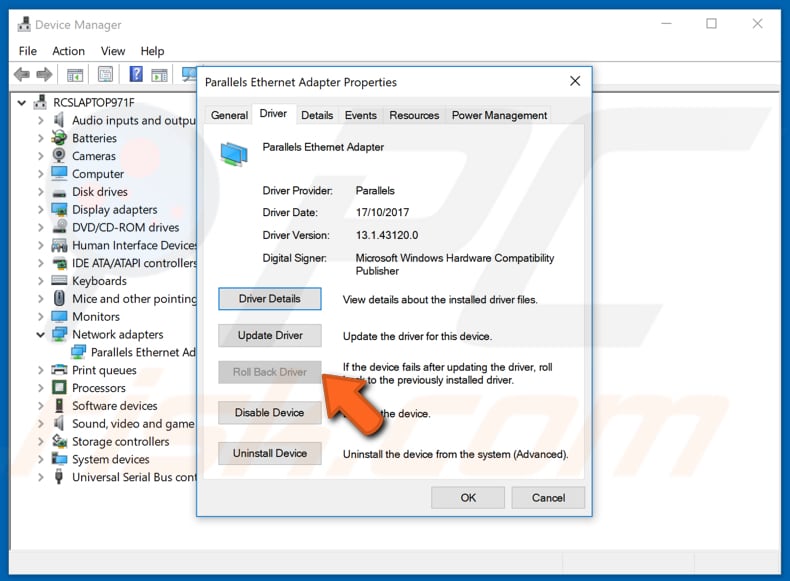The image size is (790, 581).
Task: Click the IDE ATA/ATAPI controllers icon
Action: 59,263
